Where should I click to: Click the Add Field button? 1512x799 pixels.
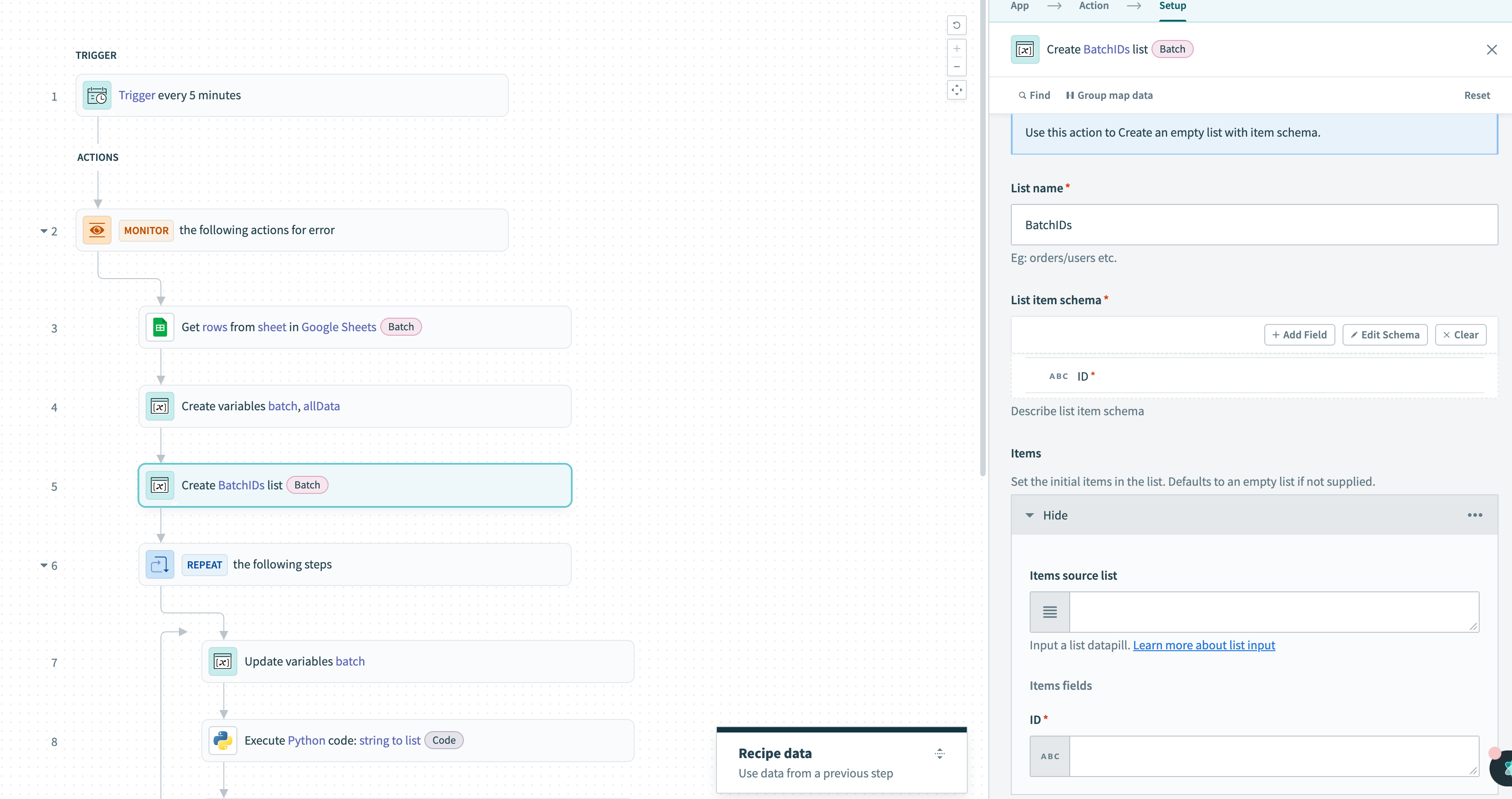[1299, 335]
